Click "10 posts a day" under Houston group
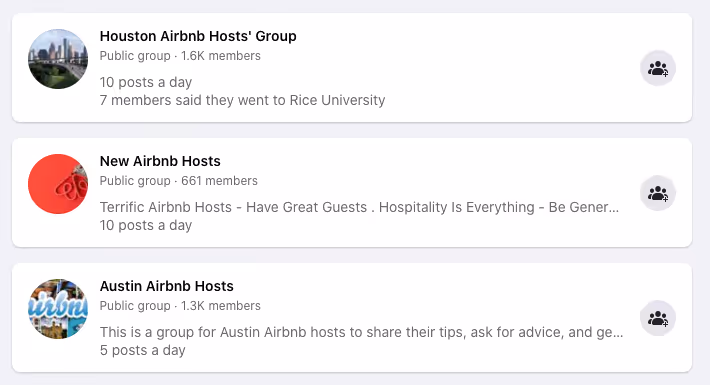This screenshot has width=710, height=385. 146,82
